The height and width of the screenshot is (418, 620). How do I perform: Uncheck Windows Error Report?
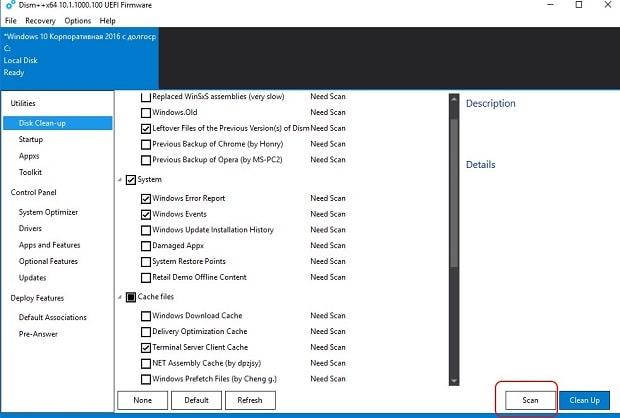pos(146,199)
